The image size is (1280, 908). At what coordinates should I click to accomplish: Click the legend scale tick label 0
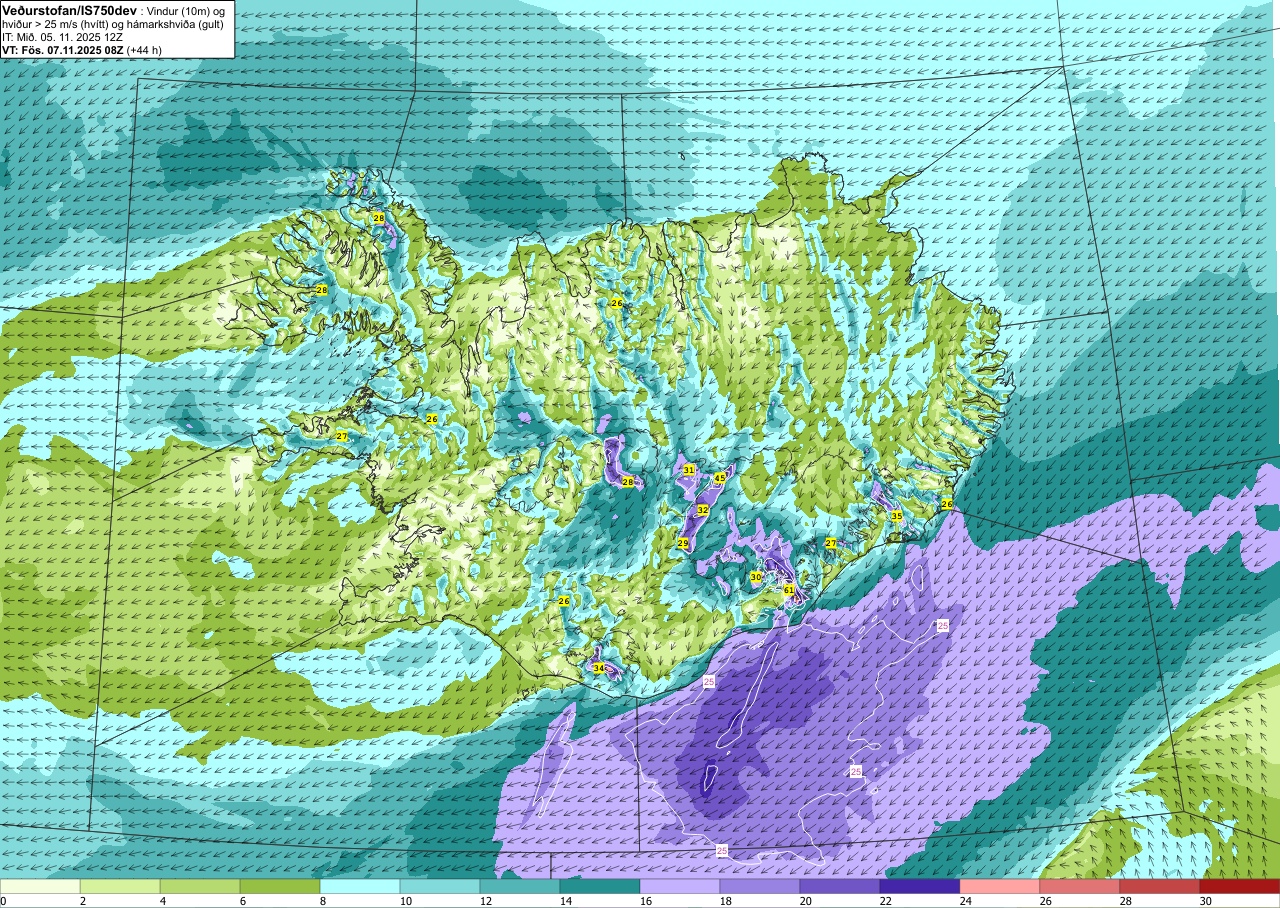tap(3, 901)
